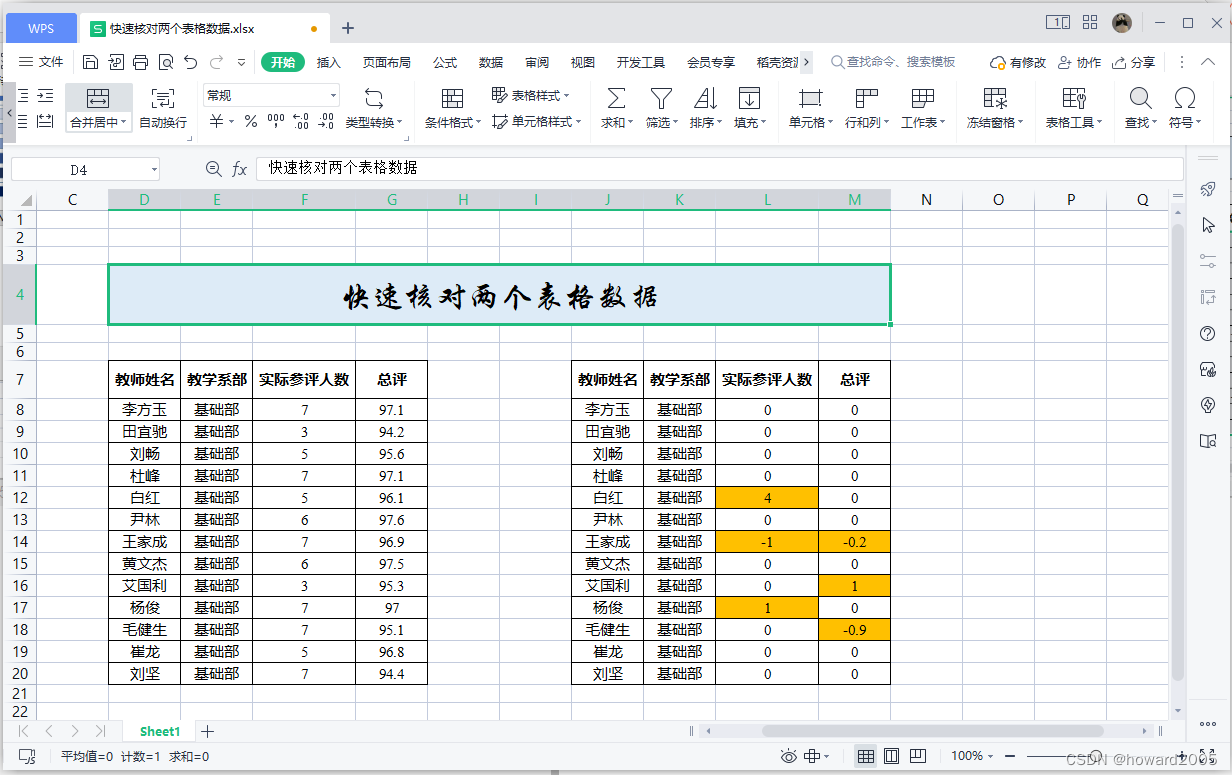Open a new document tab with plus button
The image size is (1232, 775).
[348, 28]
